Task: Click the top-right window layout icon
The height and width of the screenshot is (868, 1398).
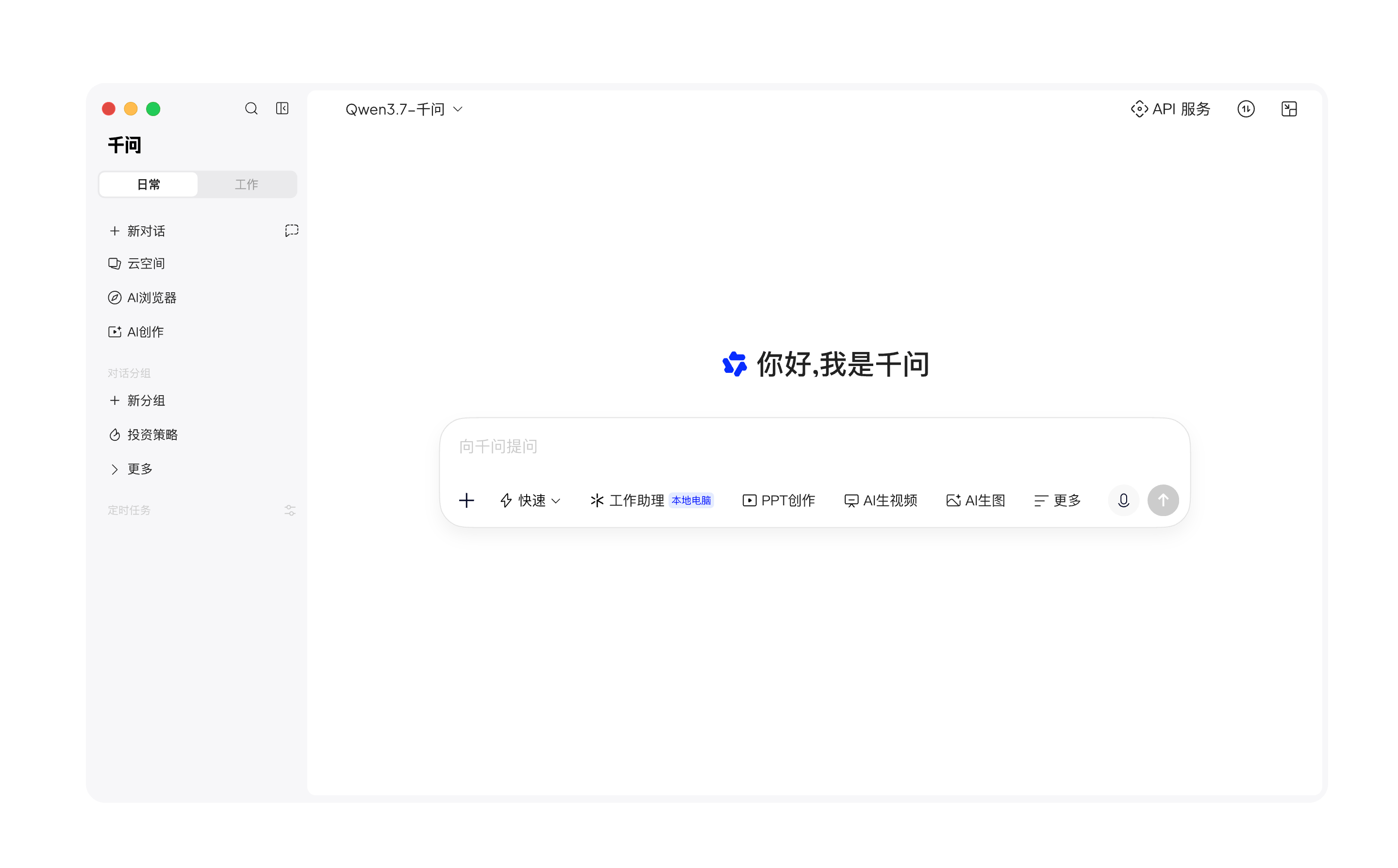Action: [x=1289, y=109]
